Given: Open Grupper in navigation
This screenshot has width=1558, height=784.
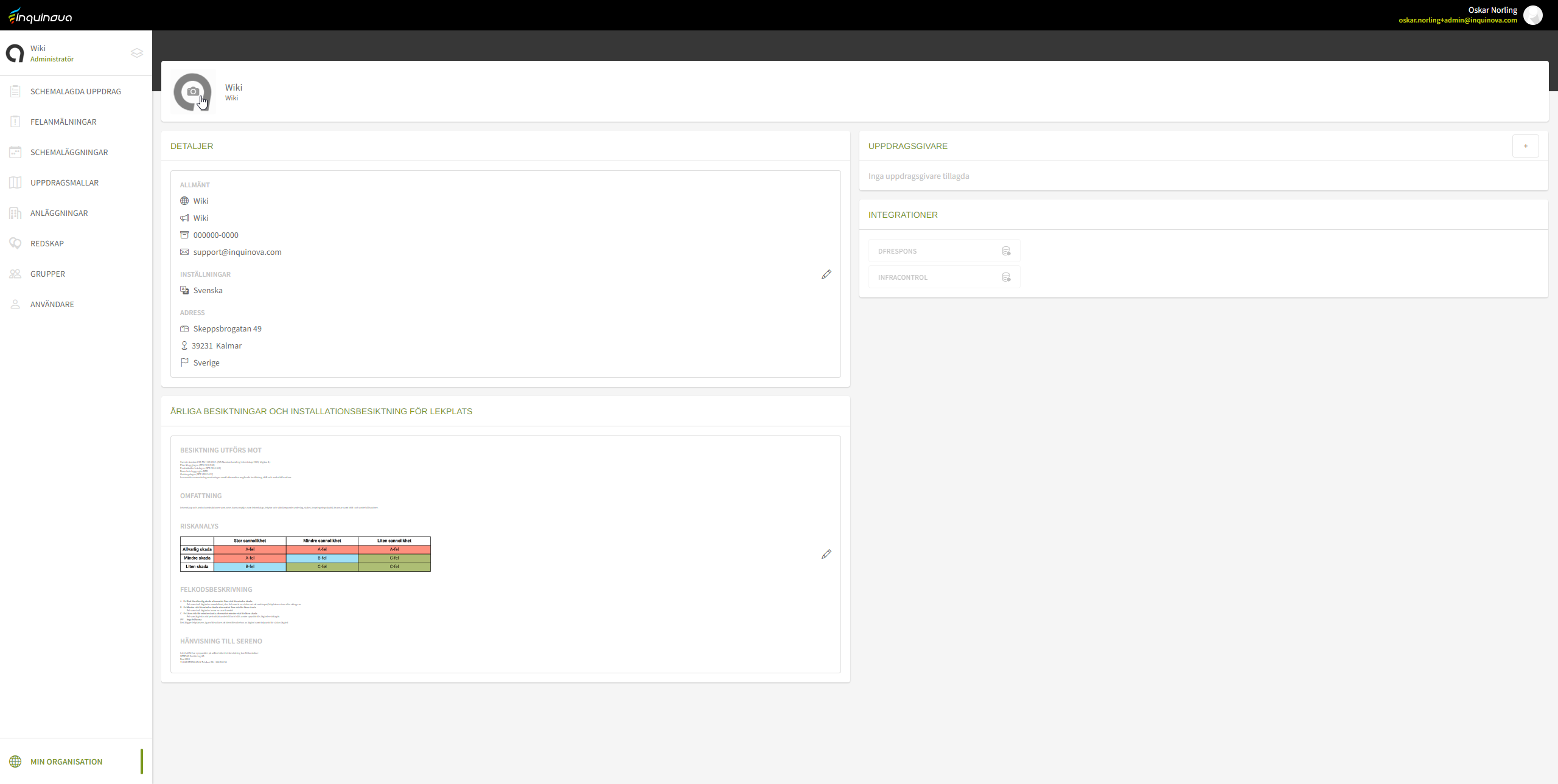Looking at the screenshot, I should pos(47,274).
